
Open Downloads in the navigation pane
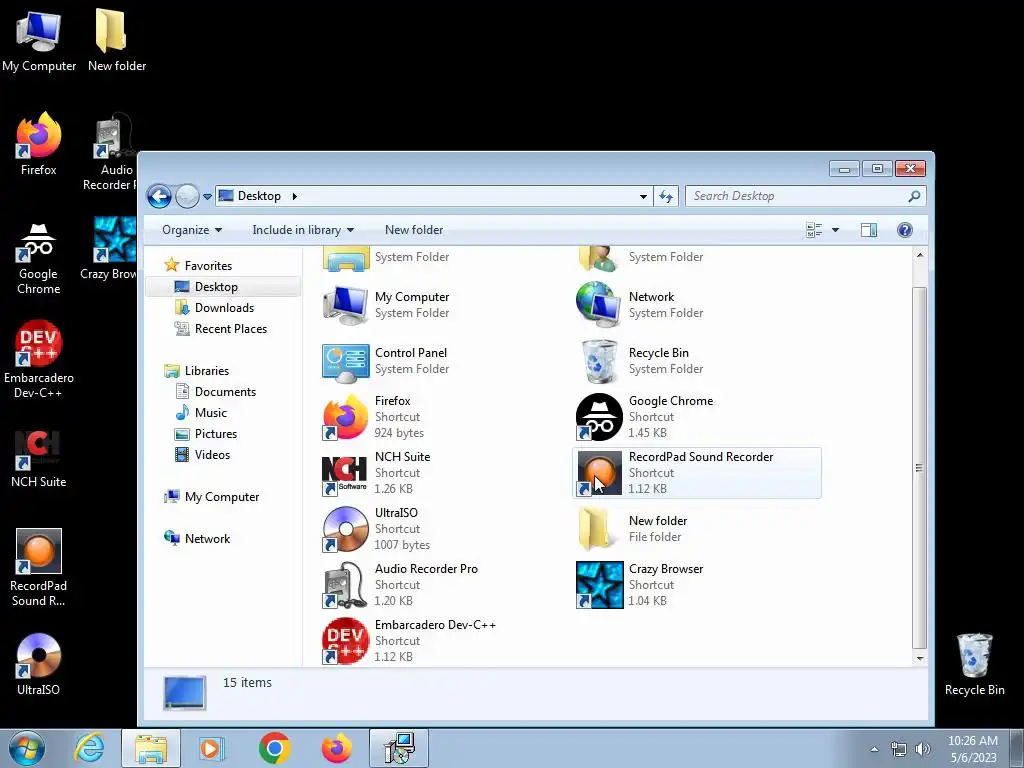click(224, 308)
